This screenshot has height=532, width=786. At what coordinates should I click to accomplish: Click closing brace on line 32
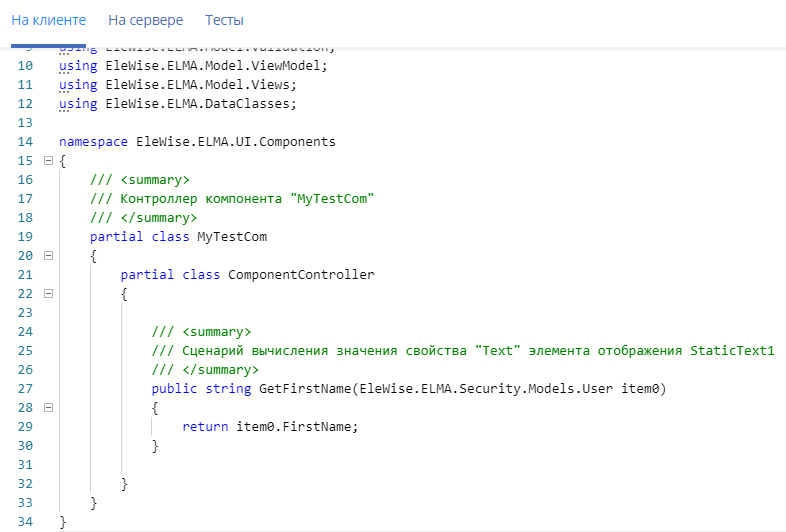pos(124,484)
